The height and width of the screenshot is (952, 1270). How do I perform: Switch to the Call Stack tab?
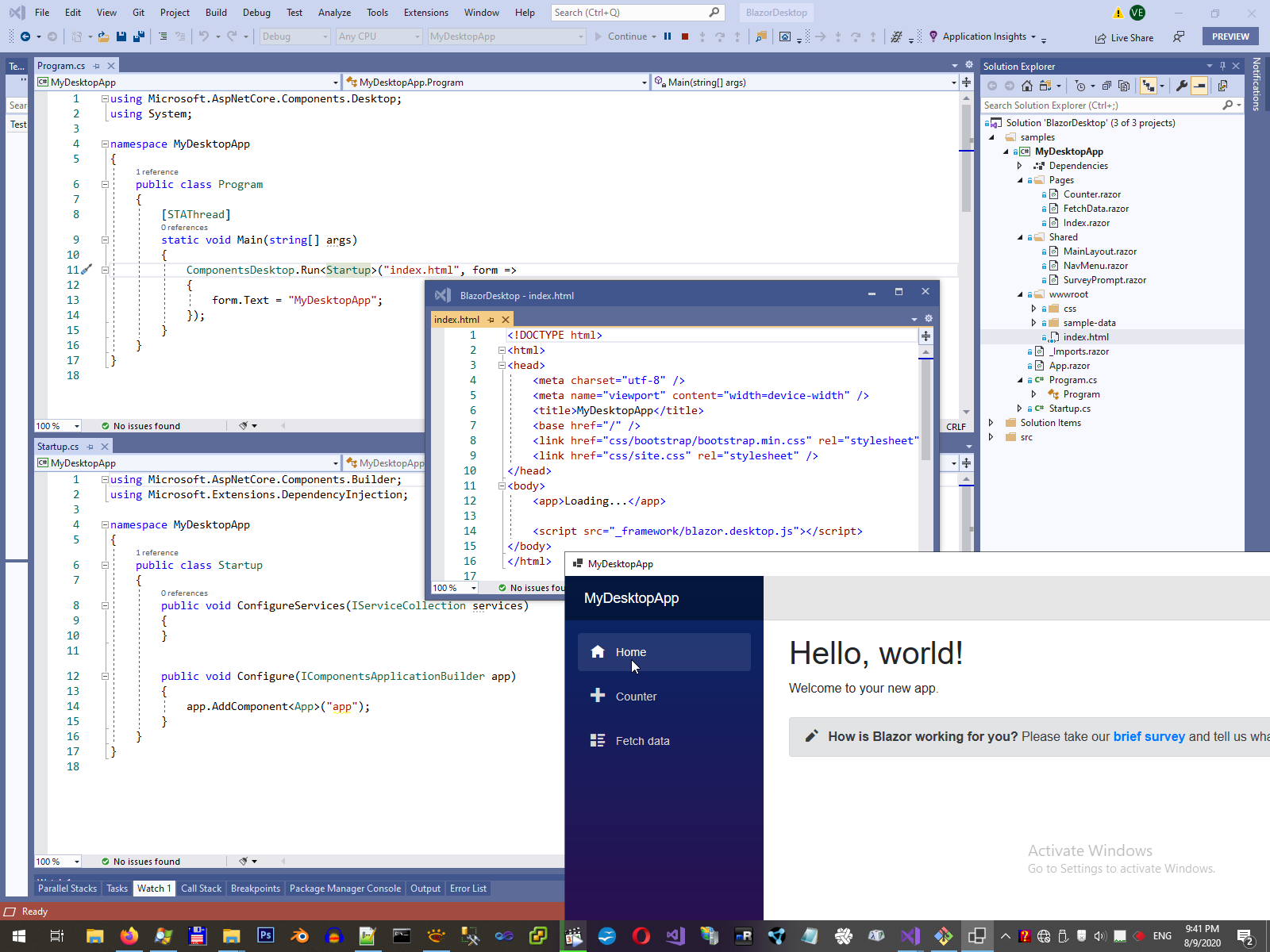pos(201,889)
